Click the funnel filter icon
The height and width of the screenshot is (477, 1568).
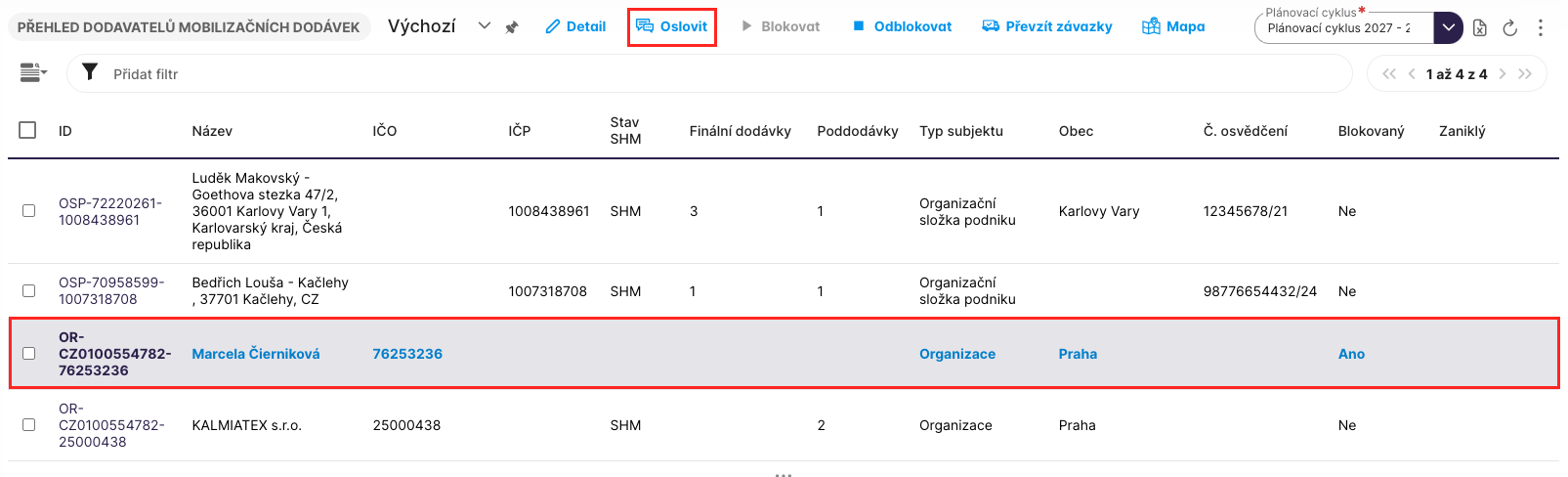pyautogui.click(x=90, y=72)
